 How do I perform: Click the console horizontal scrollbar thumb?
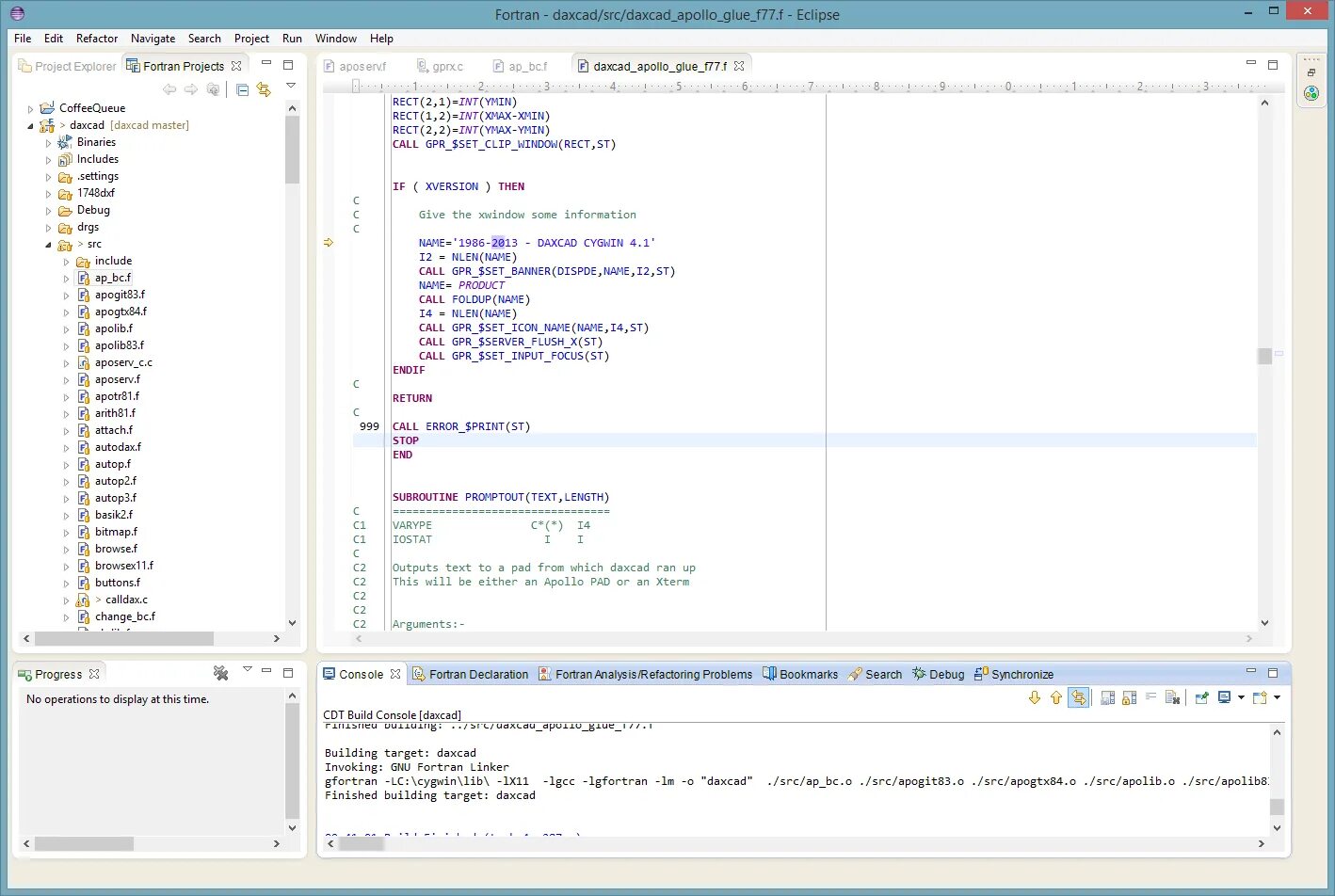362,844
